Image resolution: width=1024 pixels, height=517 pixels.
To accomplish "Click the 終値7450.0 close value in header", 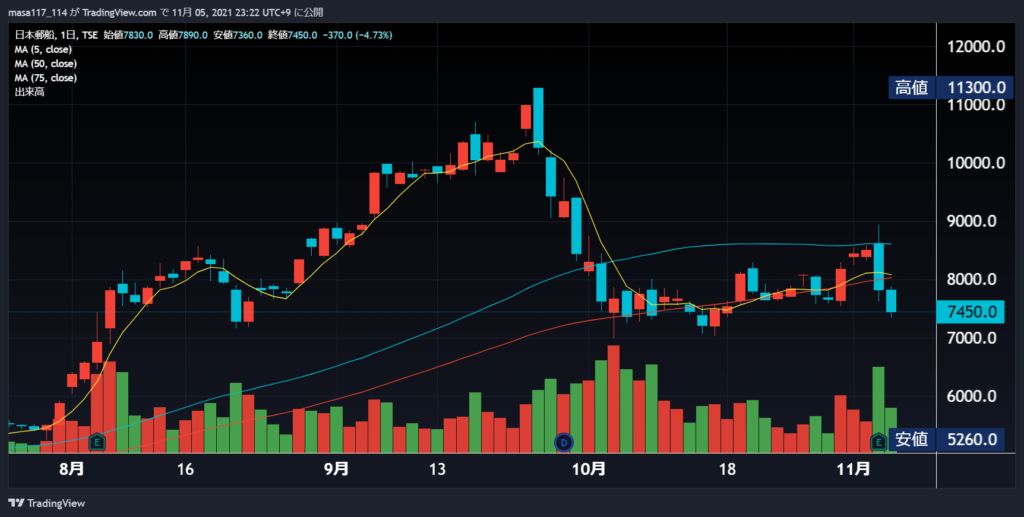I will 292,35.
